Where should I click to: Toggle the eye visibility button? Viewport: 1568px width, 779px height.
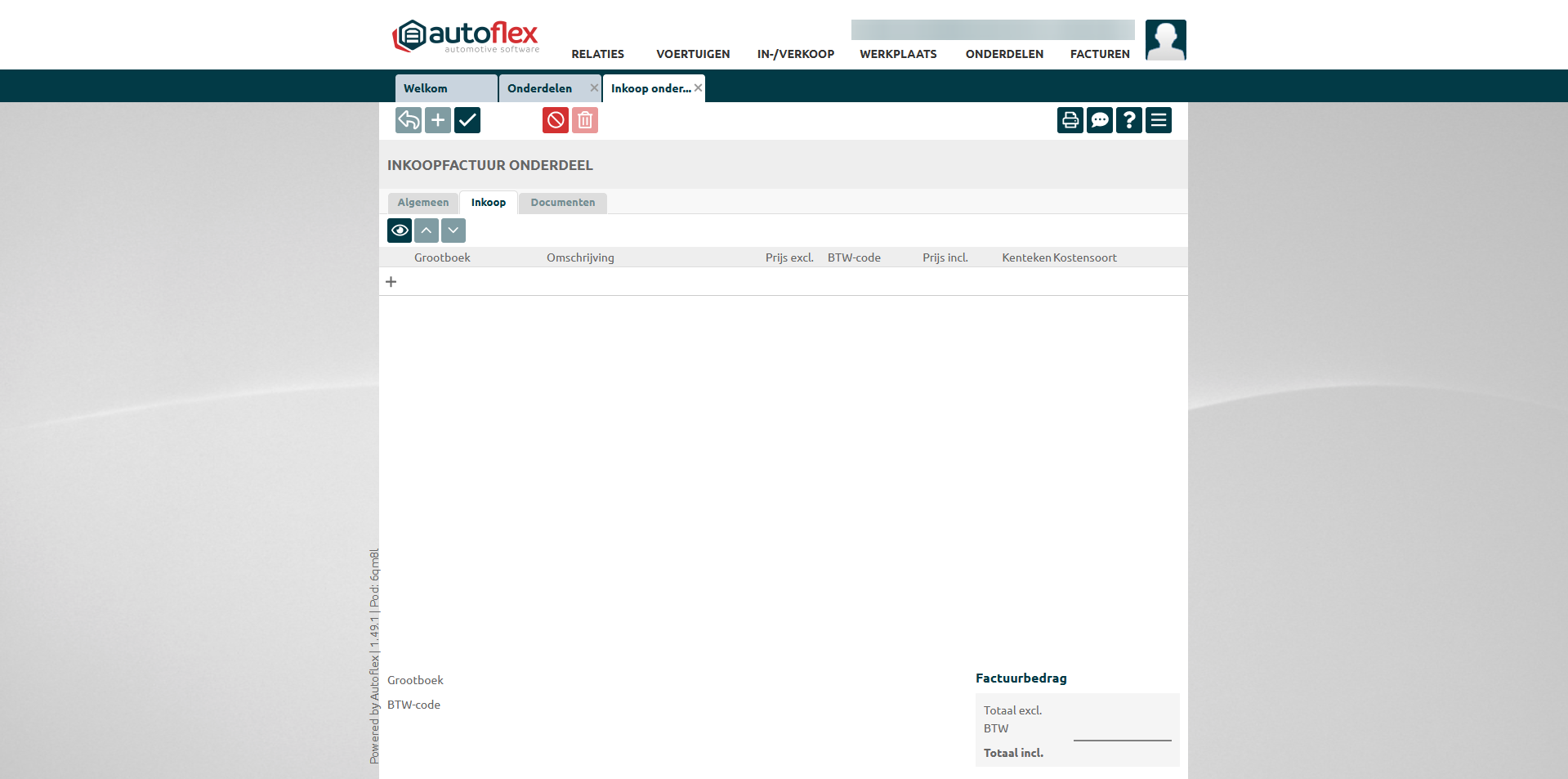[400, 231]
